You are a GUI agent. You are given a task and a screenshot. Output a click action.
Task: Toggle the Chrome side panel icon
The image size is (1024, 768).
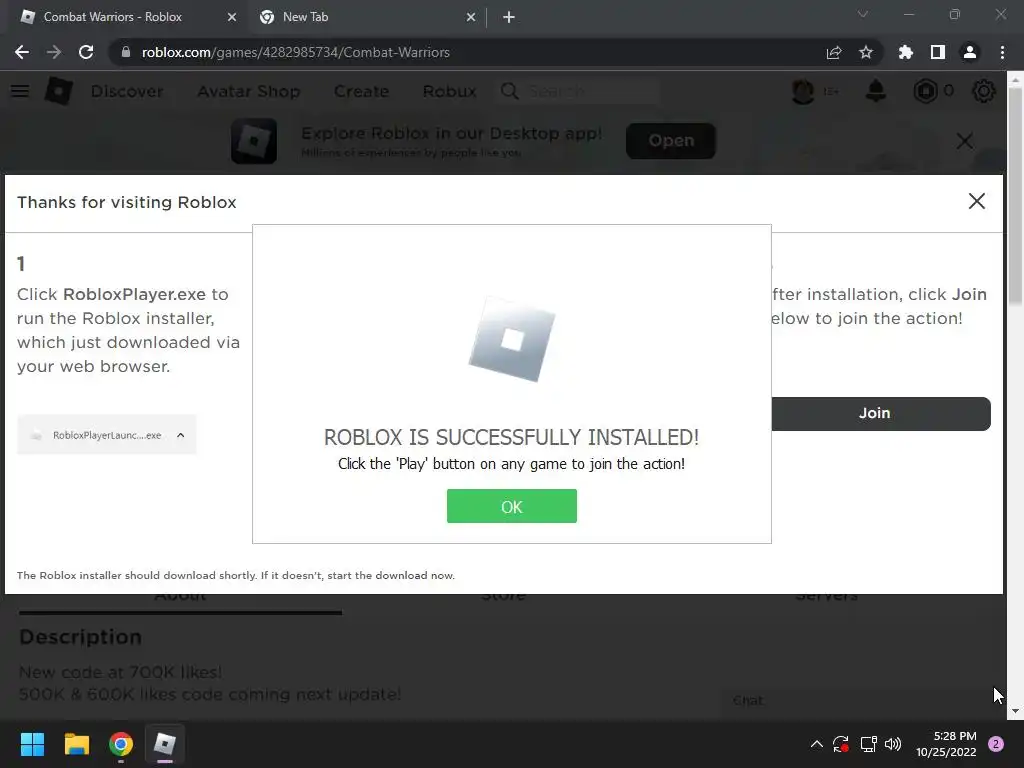tap(938, 52)
